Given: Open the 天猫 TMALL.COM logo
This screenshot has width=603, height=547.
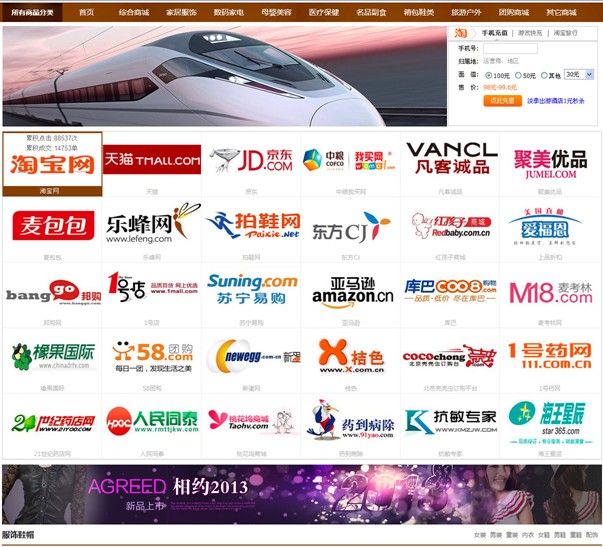Looking at the screenshot, I should click(152, 159).
